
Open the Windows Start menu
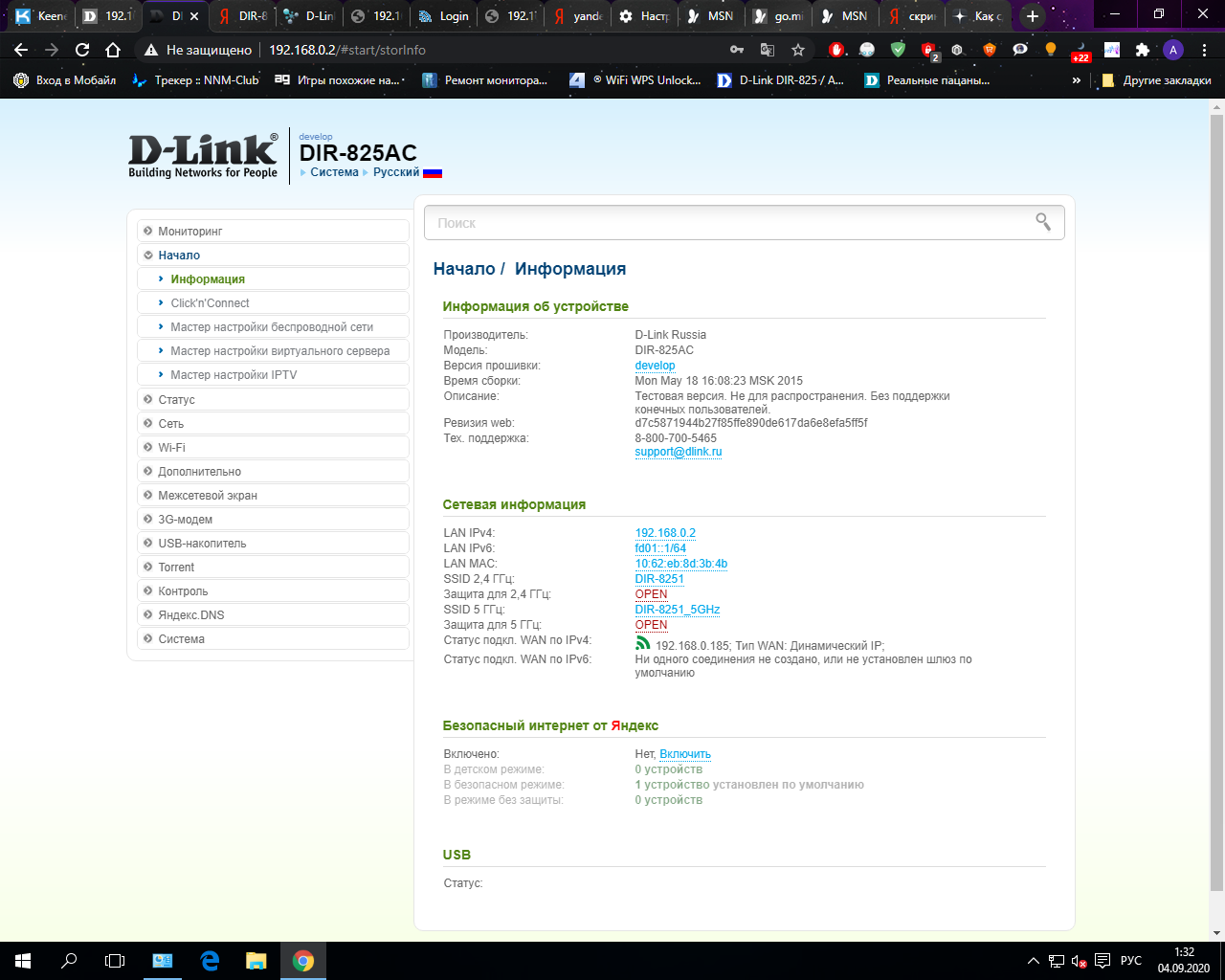[x=23, y=961]
